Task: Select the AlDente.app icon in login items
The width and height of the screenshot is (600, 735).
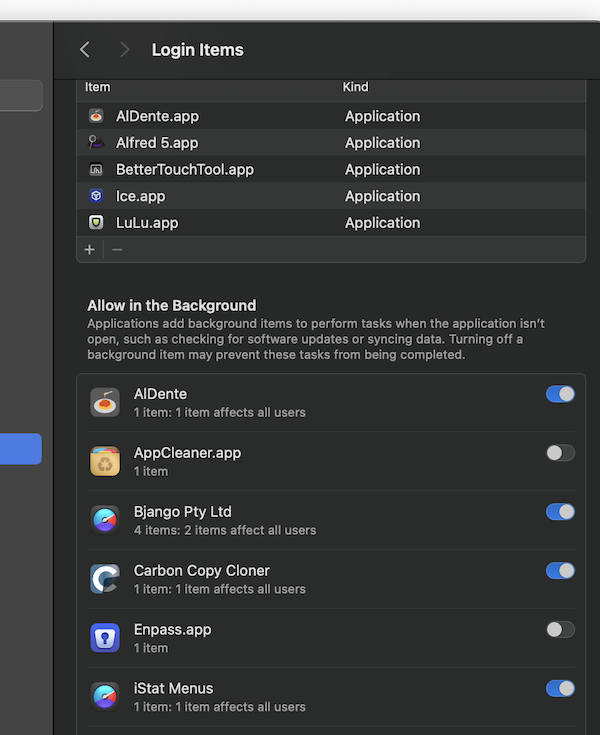Action: 96,116
